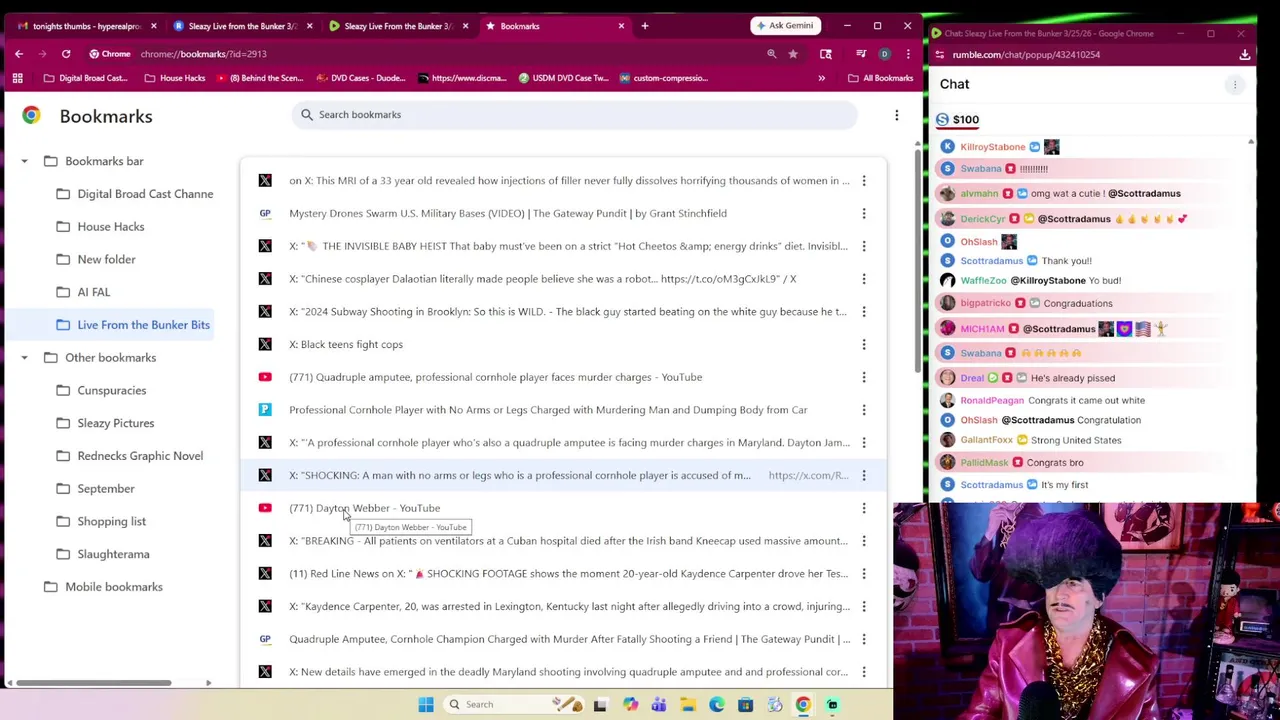This screenshot has height=720, width=1280.
Task: Collapse the Other bookmarks folder tree
Action: point(24,358)
